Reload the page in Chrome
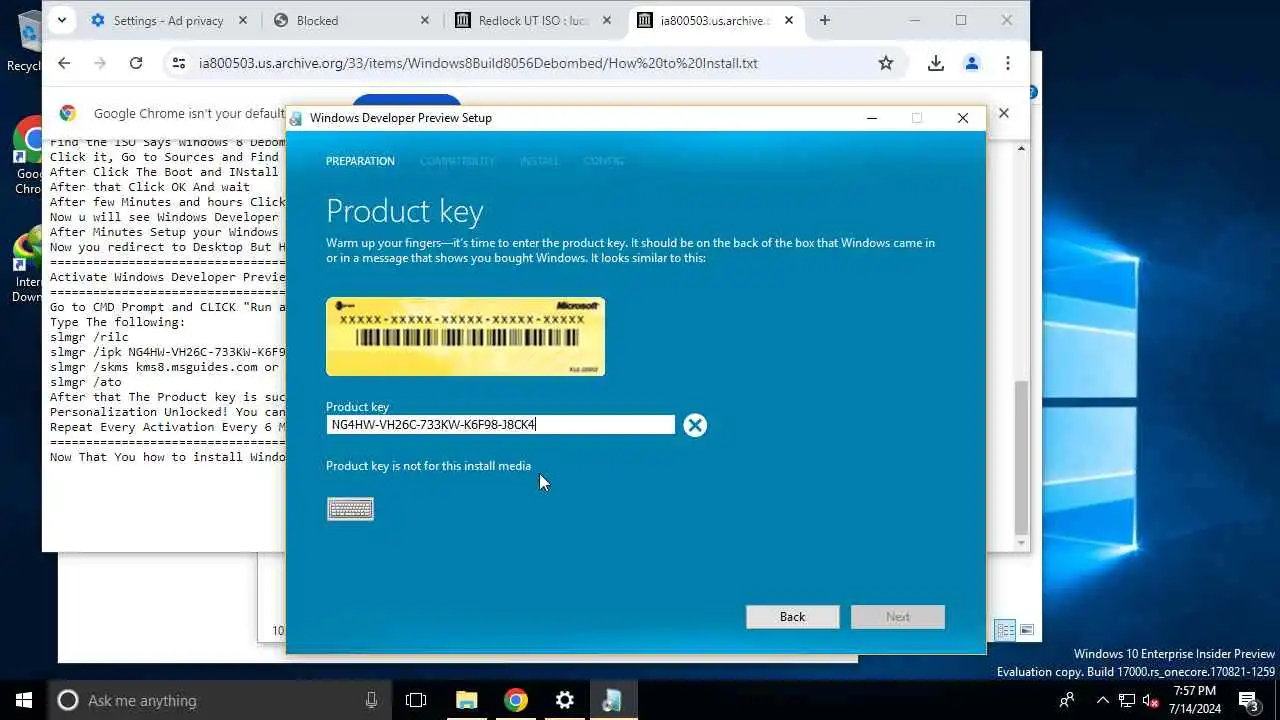 point(136,63)
